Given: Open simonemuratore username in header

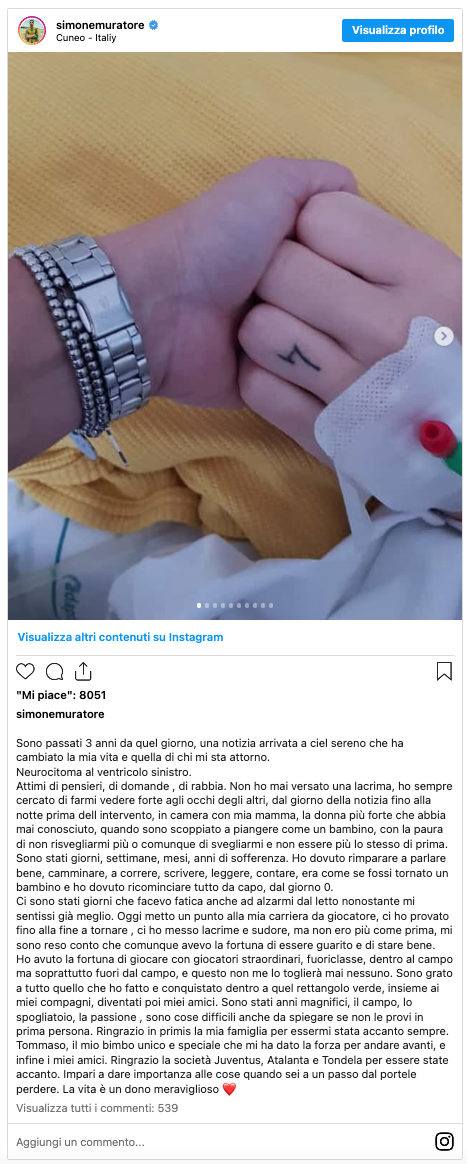Looking at the screenshot, I should click(x=101, y=25).
